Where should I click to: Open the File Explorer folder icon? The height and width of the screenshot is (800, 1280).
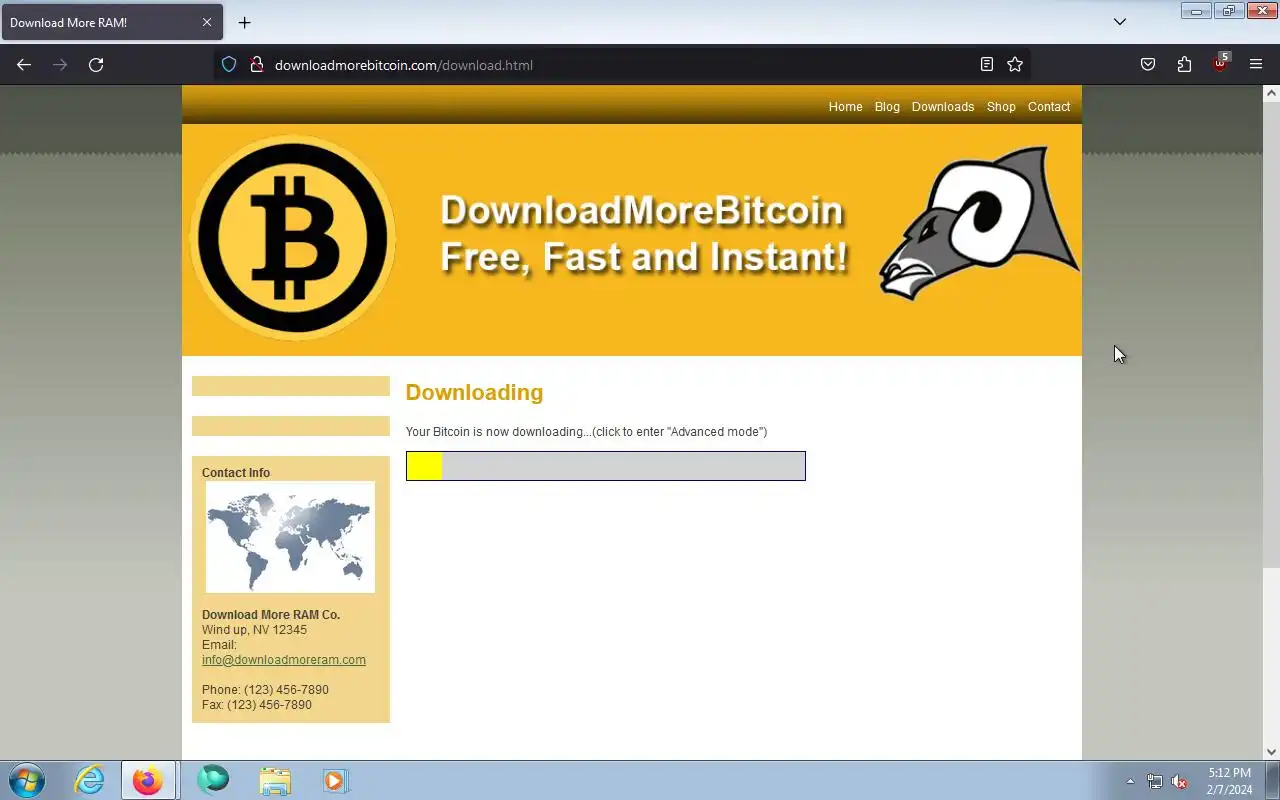(274, 780)
